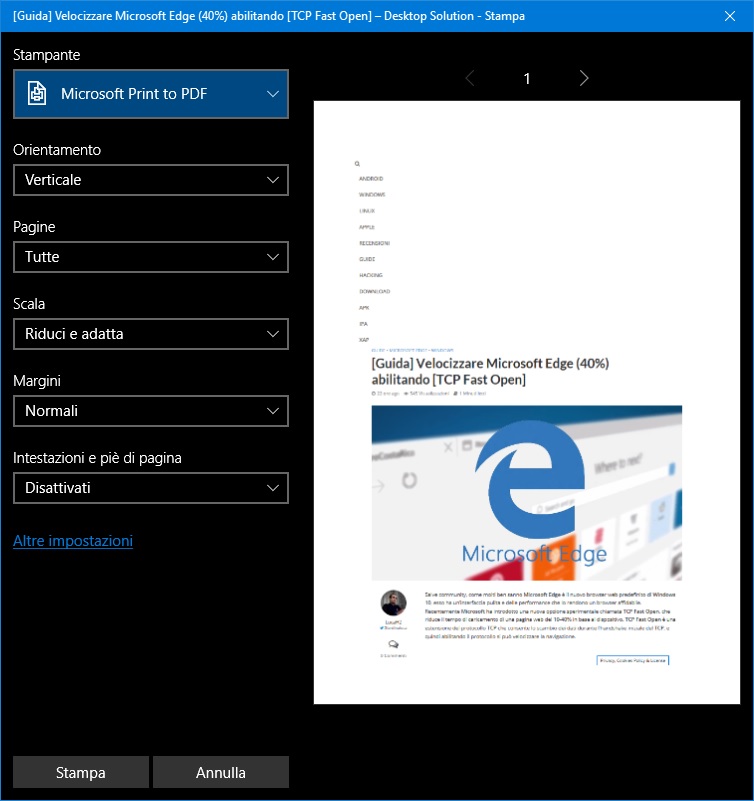Click the search icon in preview

pyautogui.click(x=357, y=164)
